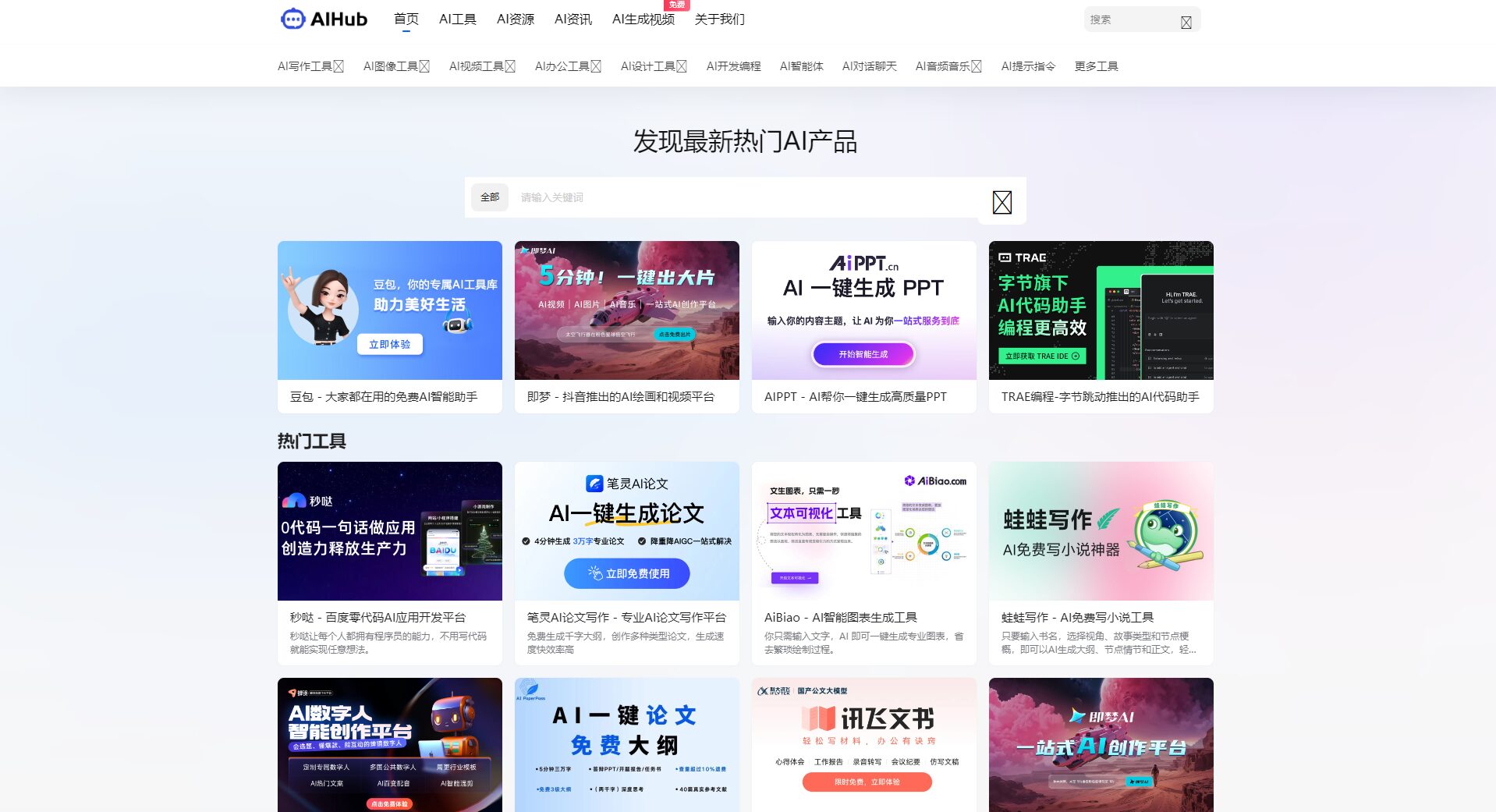This screenshot has width=1496, height=812.
Task: Click the AIHub robot logo icon
Action: pyautogui.click(x=292, y=19)
